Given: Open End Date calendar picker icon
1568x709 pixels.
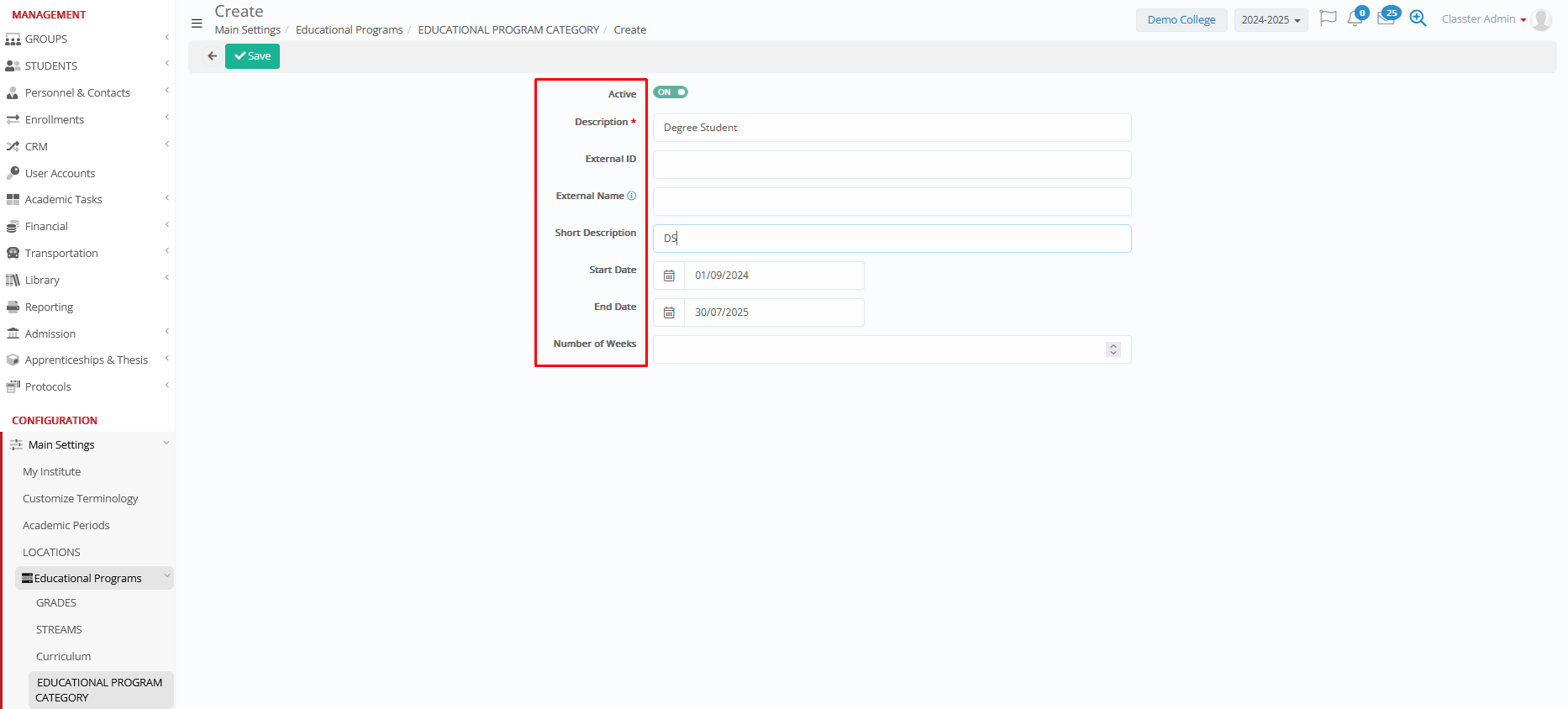Looking at the screenshot, I should (669, 312).
